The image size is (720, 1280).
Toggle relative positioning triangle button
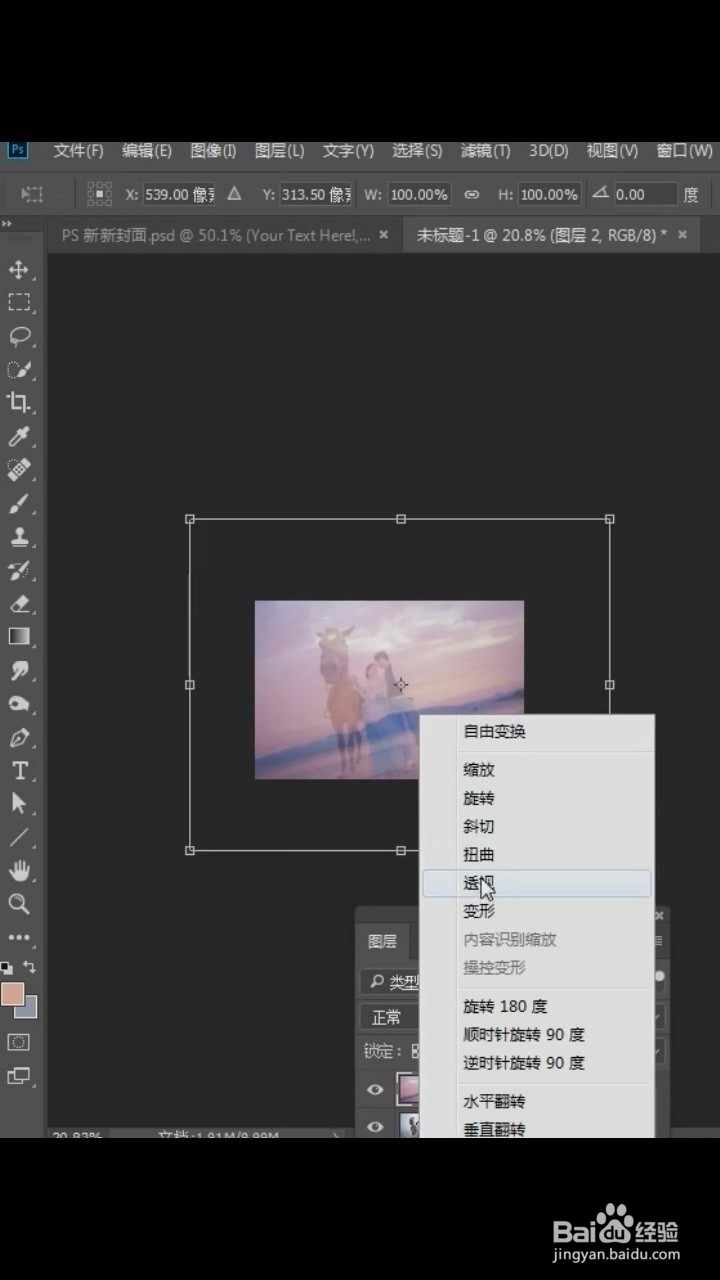coord(234,193)
